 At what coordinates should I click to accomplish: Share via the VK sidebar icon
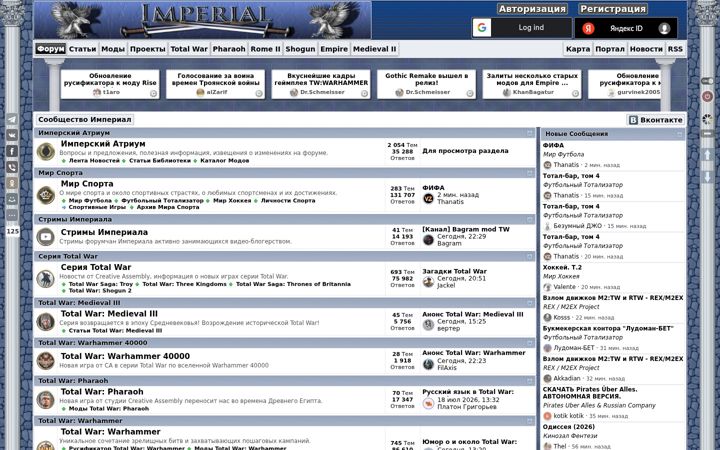(12, 135)
